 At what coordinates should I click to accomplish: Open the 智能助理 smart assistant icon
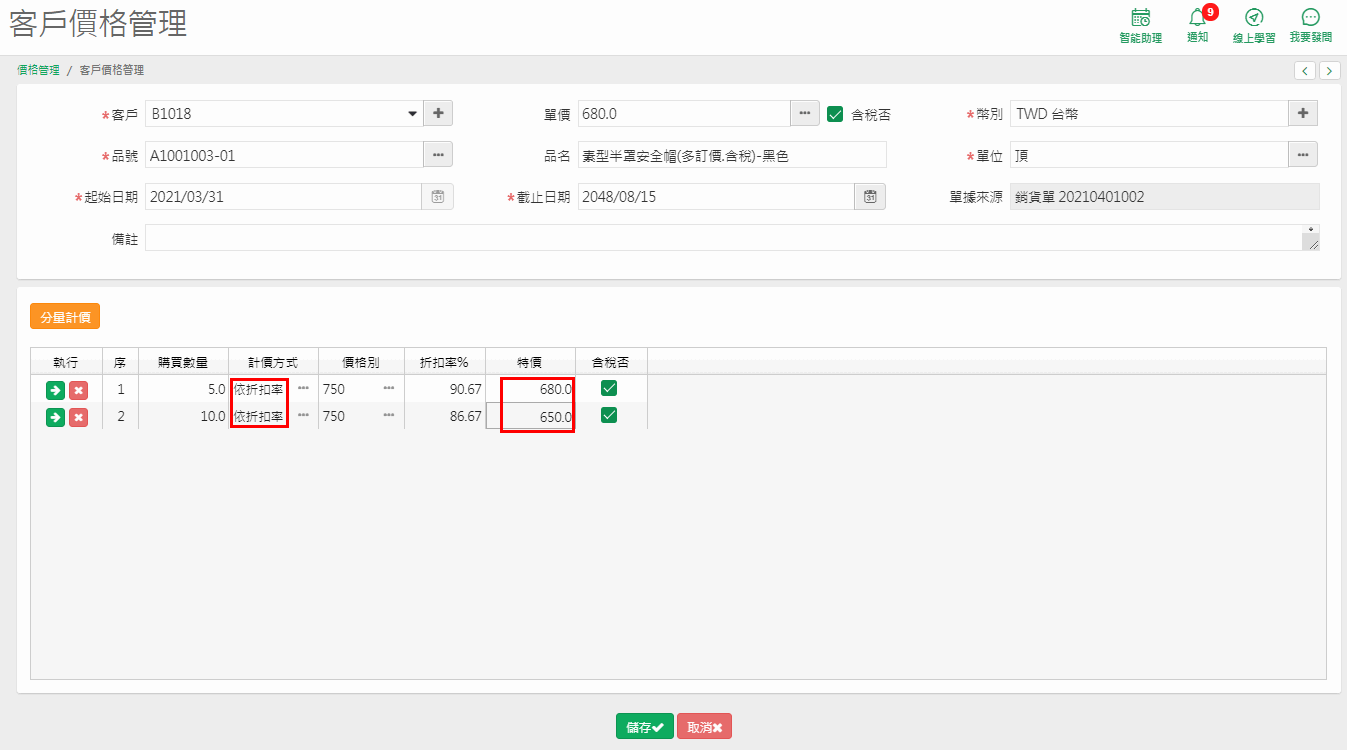coord(1140,26)
